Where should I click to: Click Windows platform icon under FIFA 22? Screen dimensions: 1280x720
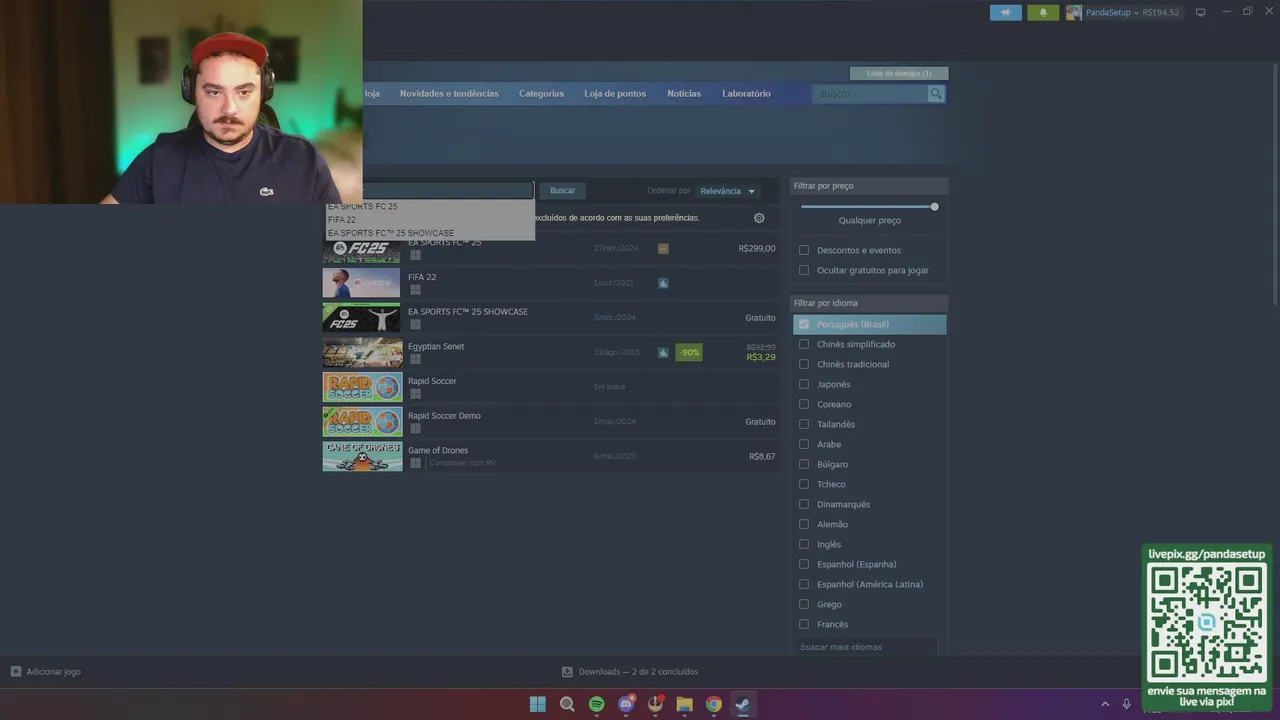coord(415,290)
